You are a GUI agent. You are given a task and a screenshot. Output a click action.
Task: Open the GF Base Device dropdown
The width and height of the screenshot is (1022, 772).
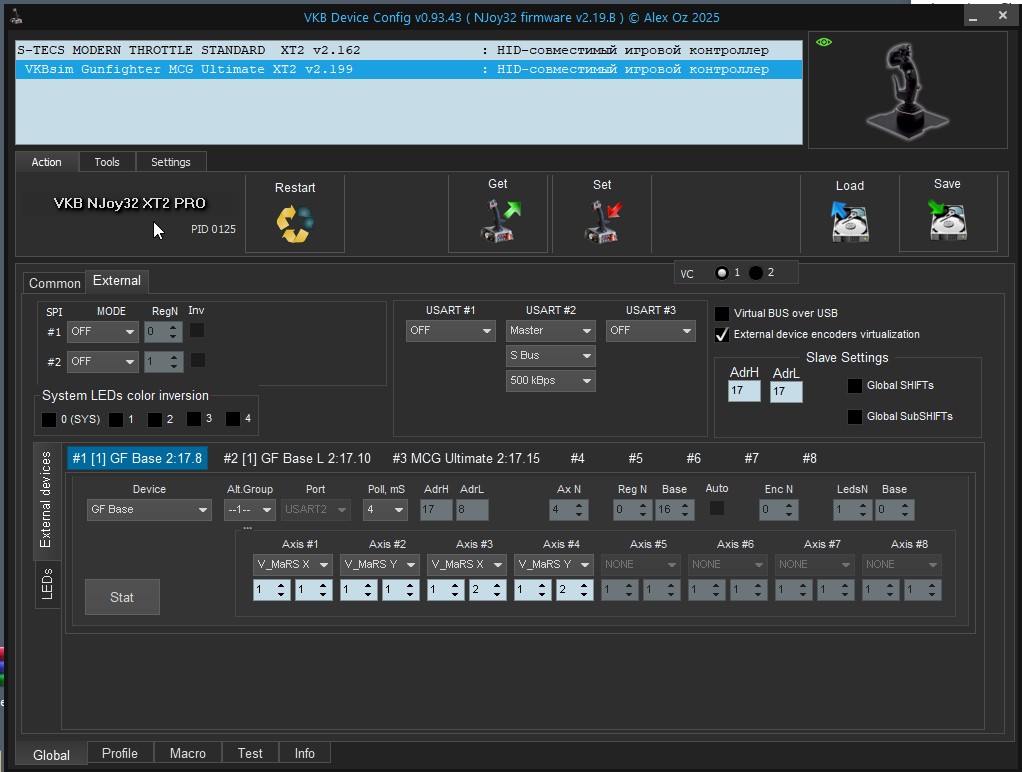(x=148, y=510)
